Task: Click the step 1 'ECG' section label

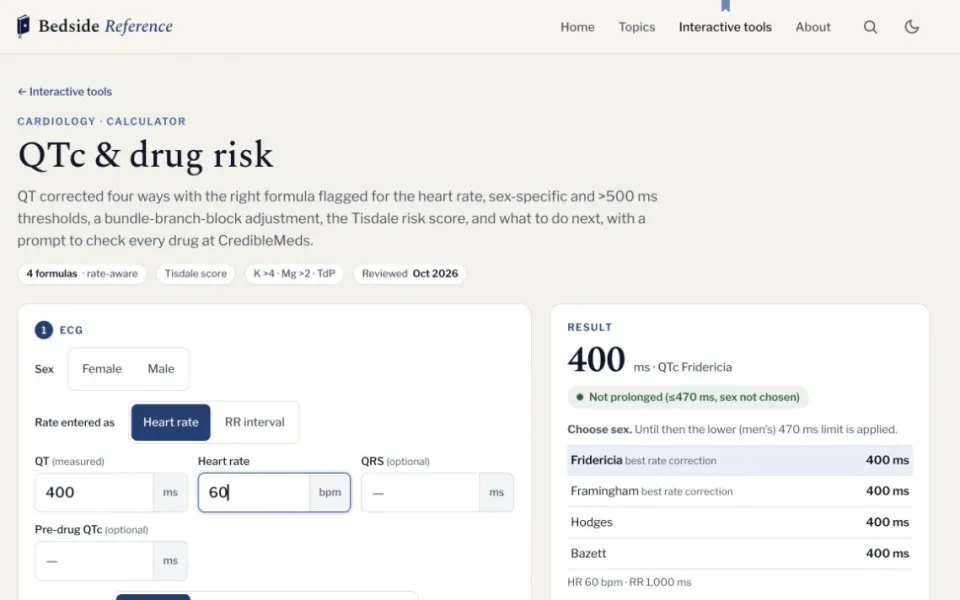Action: [71, 330]
